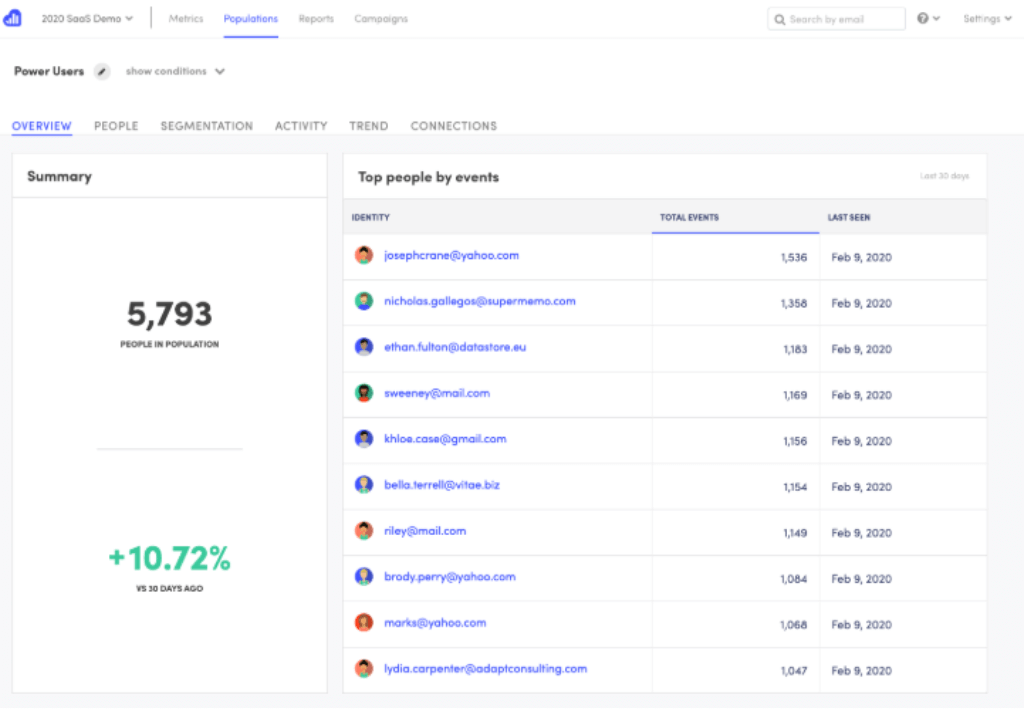This screenshot has width=1028, height=710.
Task: Switch to the Activity tab
Action: pyautogui.click(x=301, y=126)
